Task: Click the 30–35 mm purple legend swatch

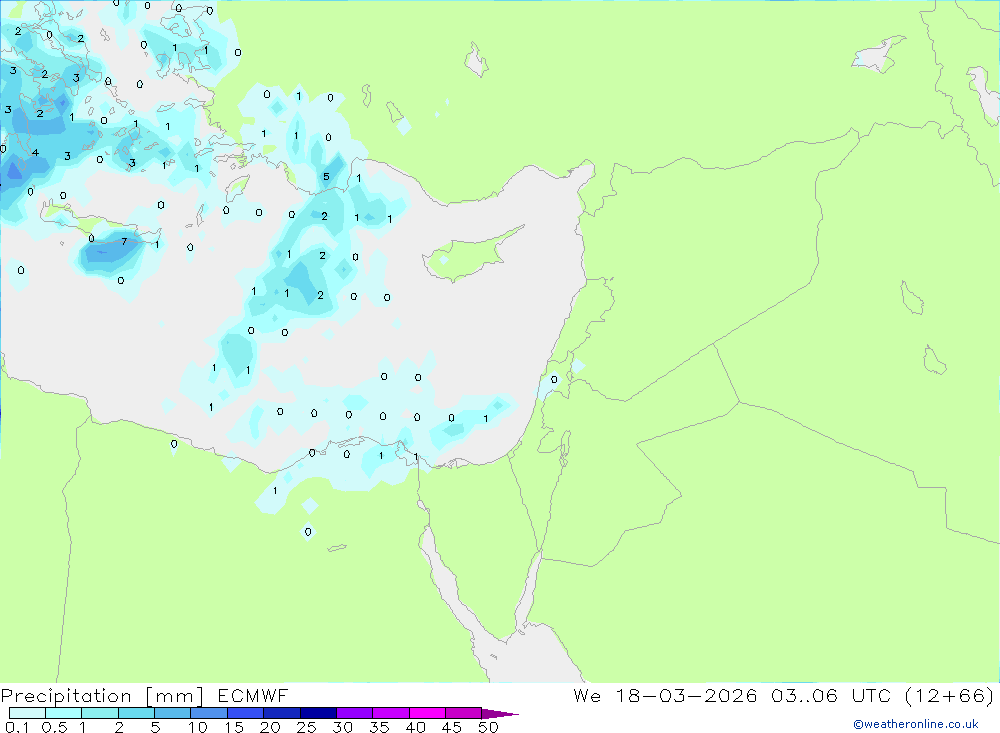Action: pyautogui.click(x=355, y=713)
